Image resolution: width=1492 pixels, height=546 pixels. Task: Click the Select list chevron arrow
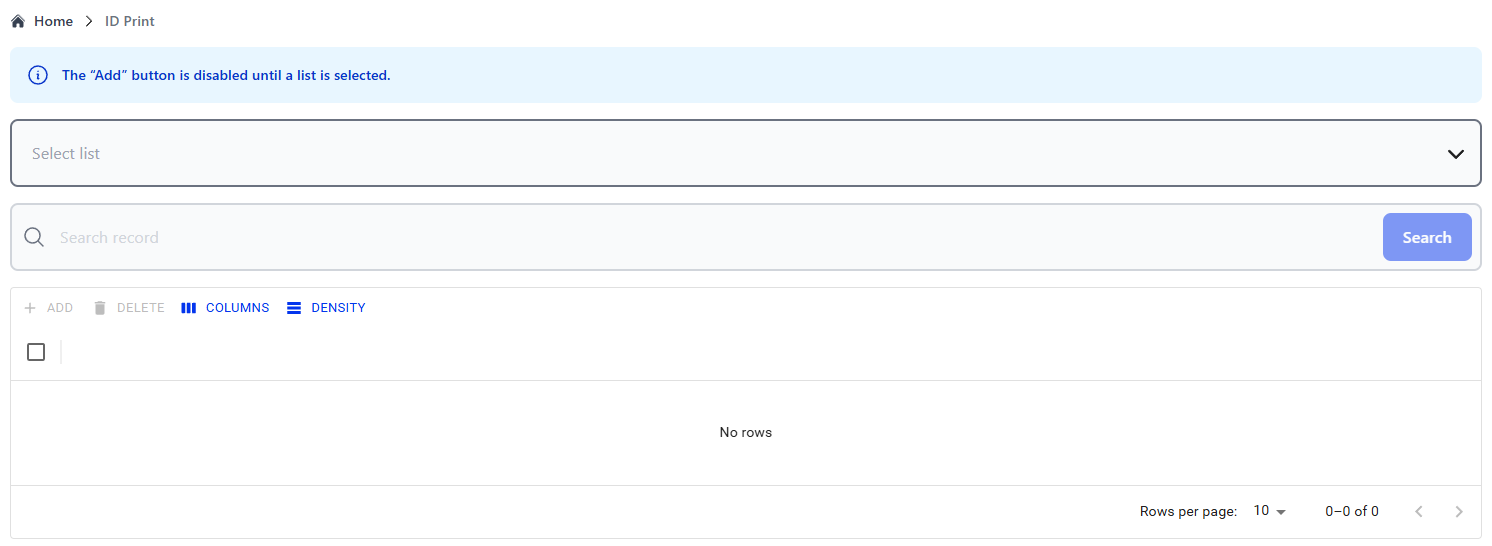tap(1456, 154)
